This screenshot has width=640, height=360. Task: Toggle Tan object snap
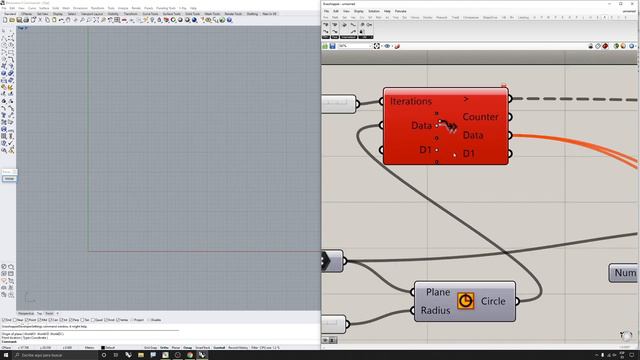(x=85, y=320)
